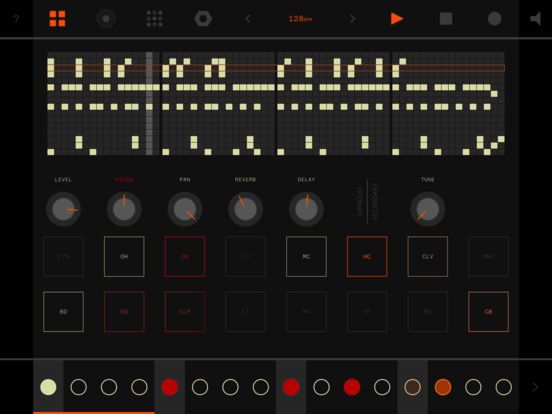Select the CLV instrument pad
Screen dimensions: 552x414
tap(428, 257)
